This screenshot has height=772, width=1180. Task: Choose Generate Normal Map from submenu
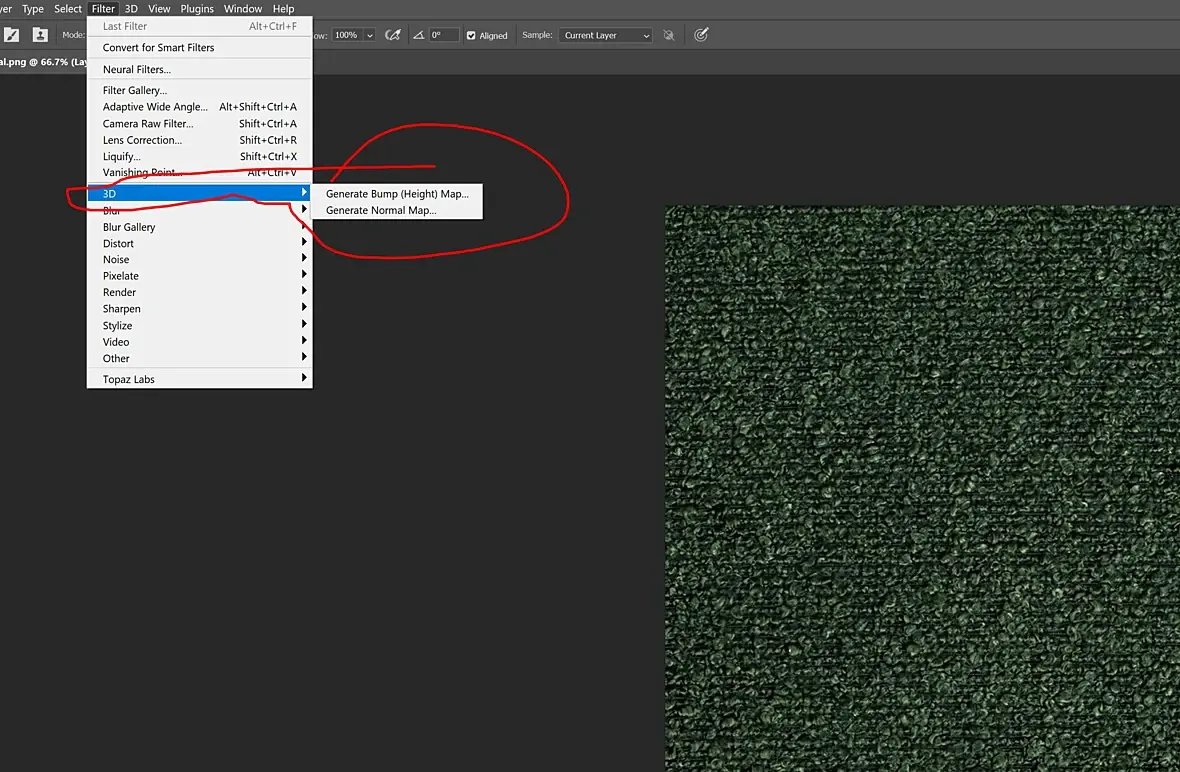pos(381,210)
